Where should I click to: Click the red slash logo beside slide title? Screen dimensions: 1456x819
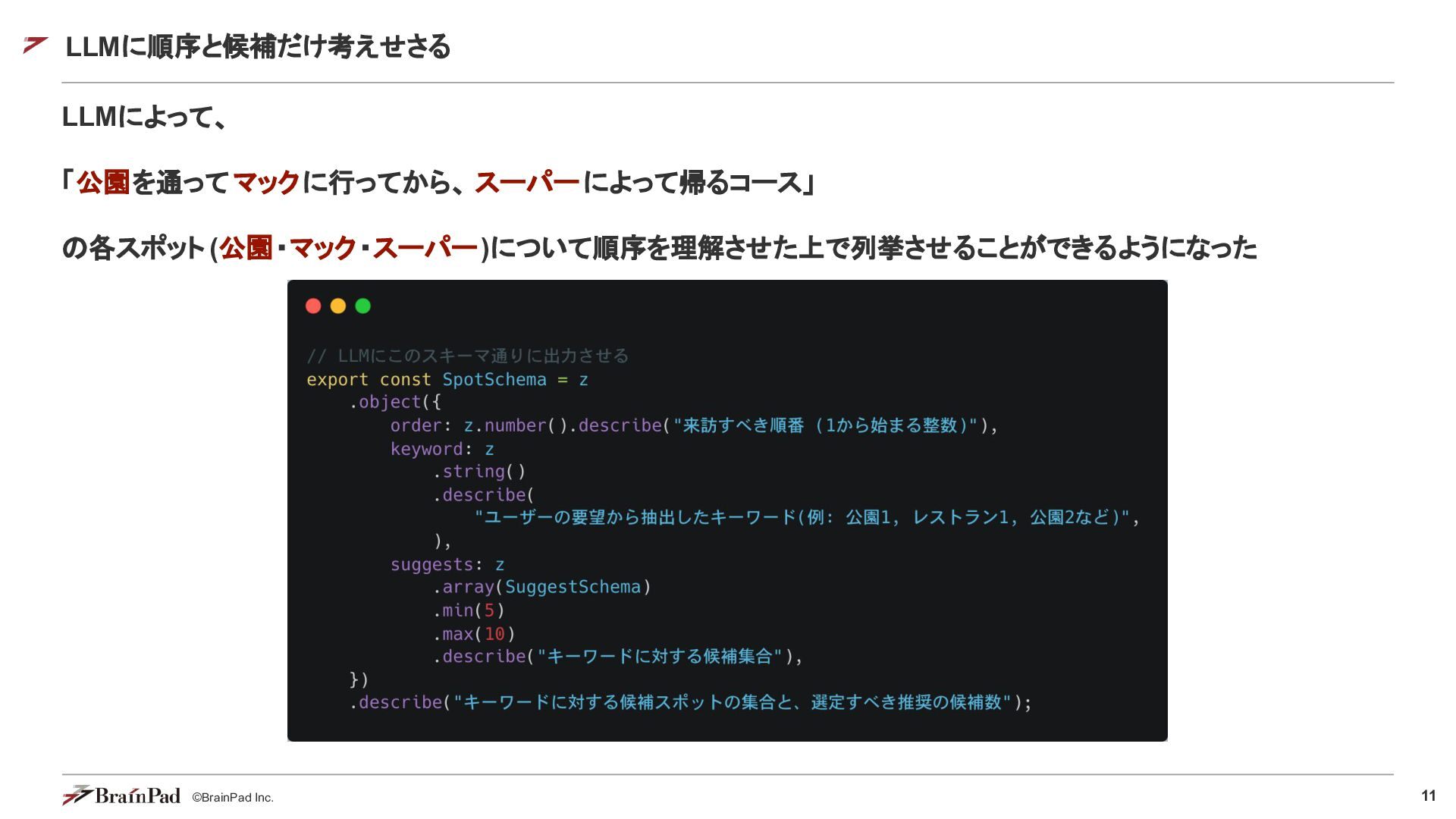pos(35,45)
